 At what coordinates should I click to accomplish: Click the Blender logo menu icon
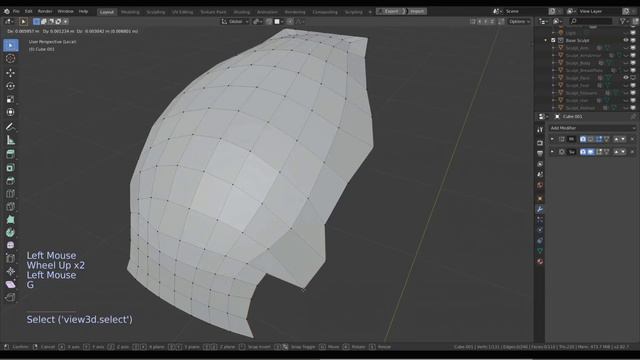[x=7, y=11]
